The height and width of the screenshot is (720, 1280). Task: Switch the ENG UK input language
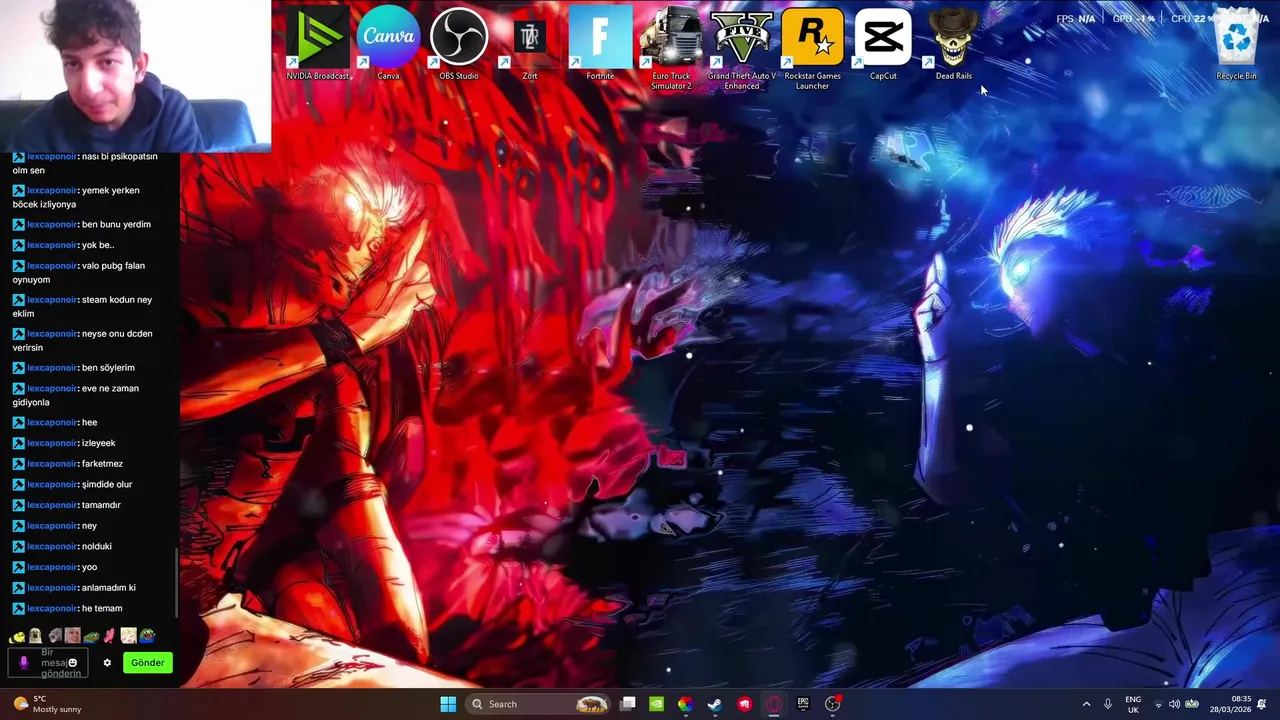pos(1133,704)
